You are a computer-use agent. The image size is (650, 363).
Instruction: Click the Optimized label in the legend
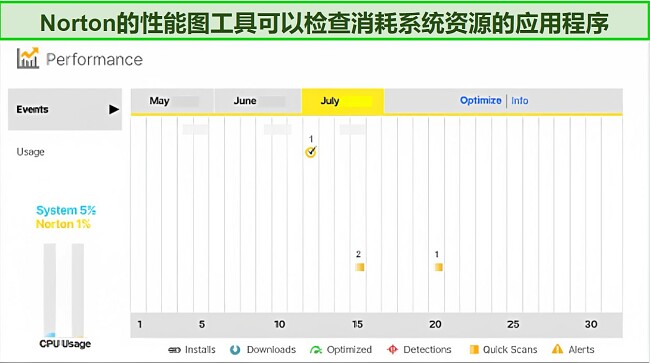pos(349,350)
